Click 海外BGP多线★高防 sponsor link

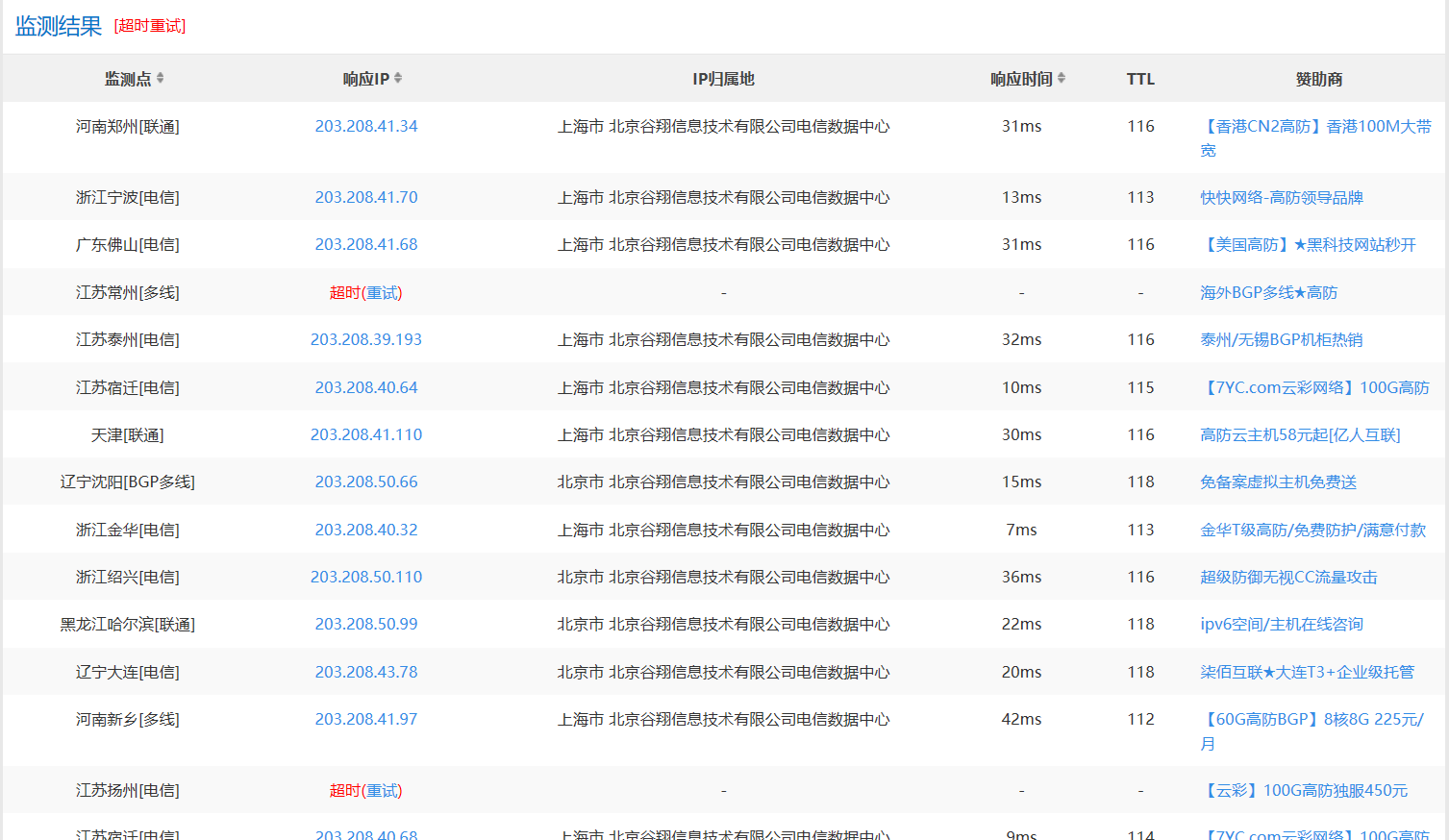pyautogui.click(x=1269, y=291)
